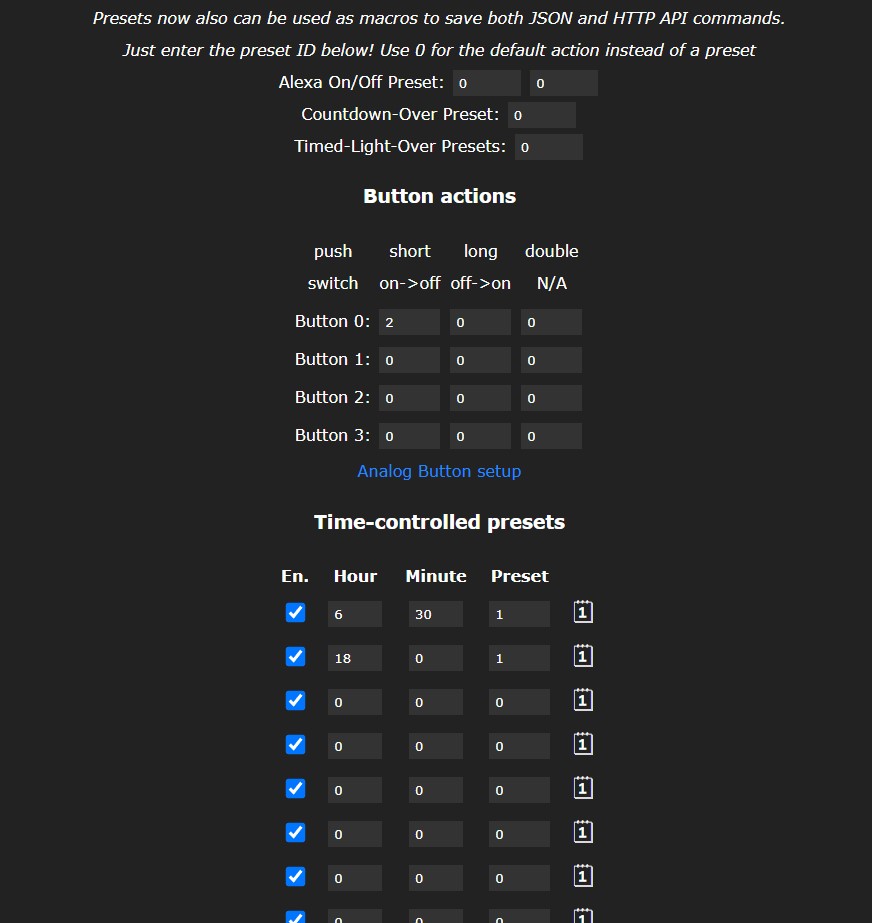This screenshot has width=872, height=923.
Task: Click Button 3 double press field
Action: click(x=551, y=436)
